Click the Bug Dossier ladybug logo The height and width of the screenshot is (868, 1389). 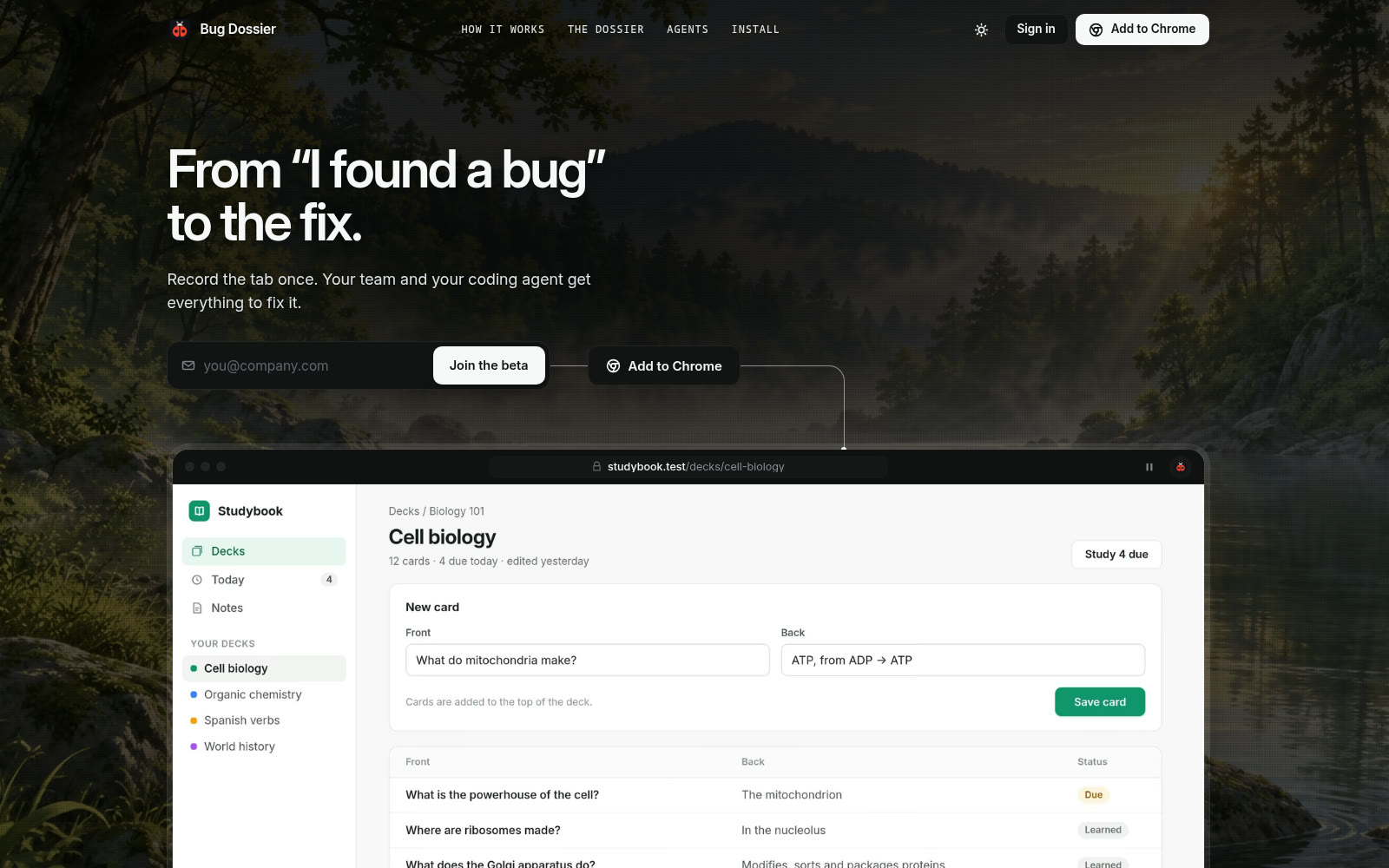tap(180, 30)
